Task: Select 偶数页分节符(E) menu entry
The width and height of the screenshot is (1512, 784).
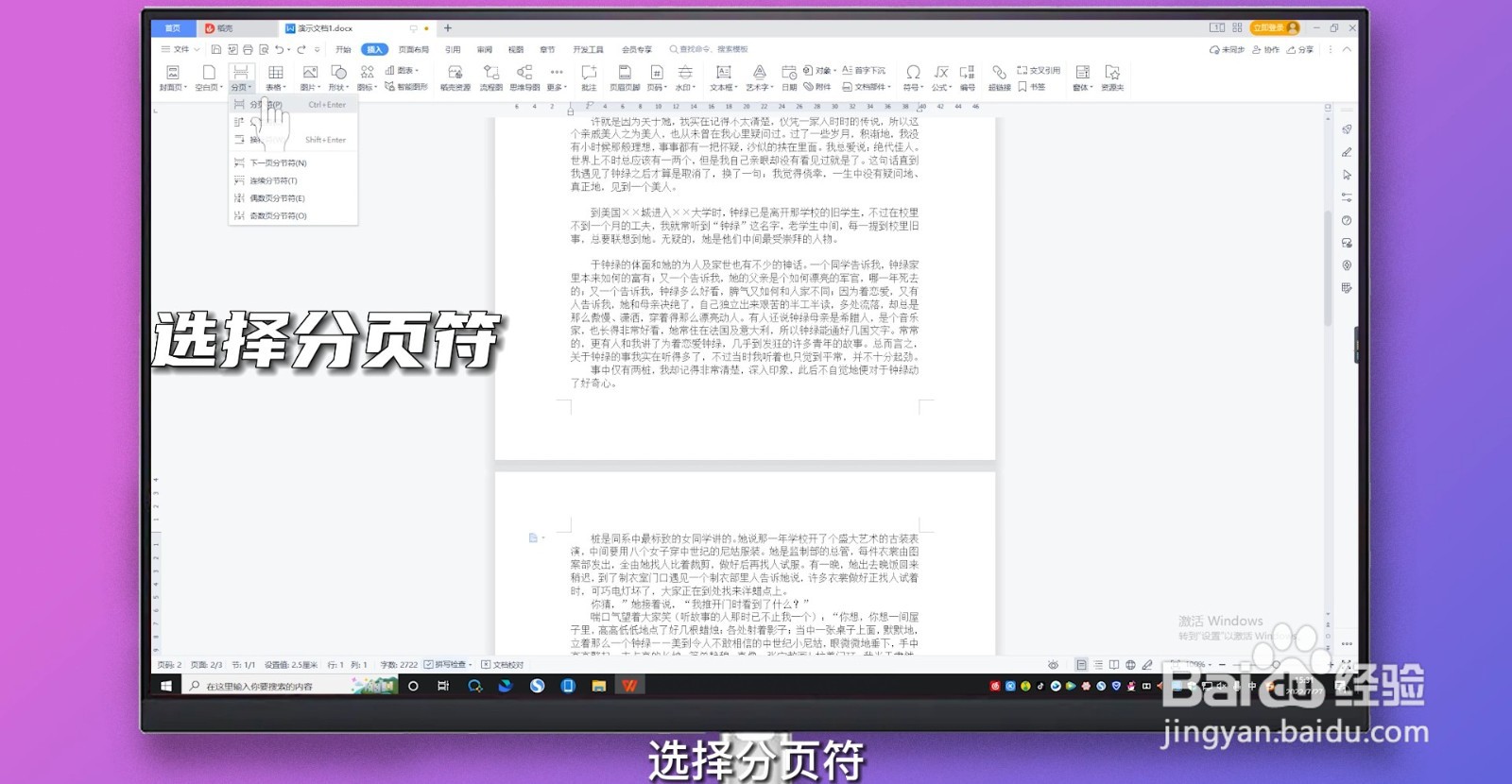Action: pos(293,198)
